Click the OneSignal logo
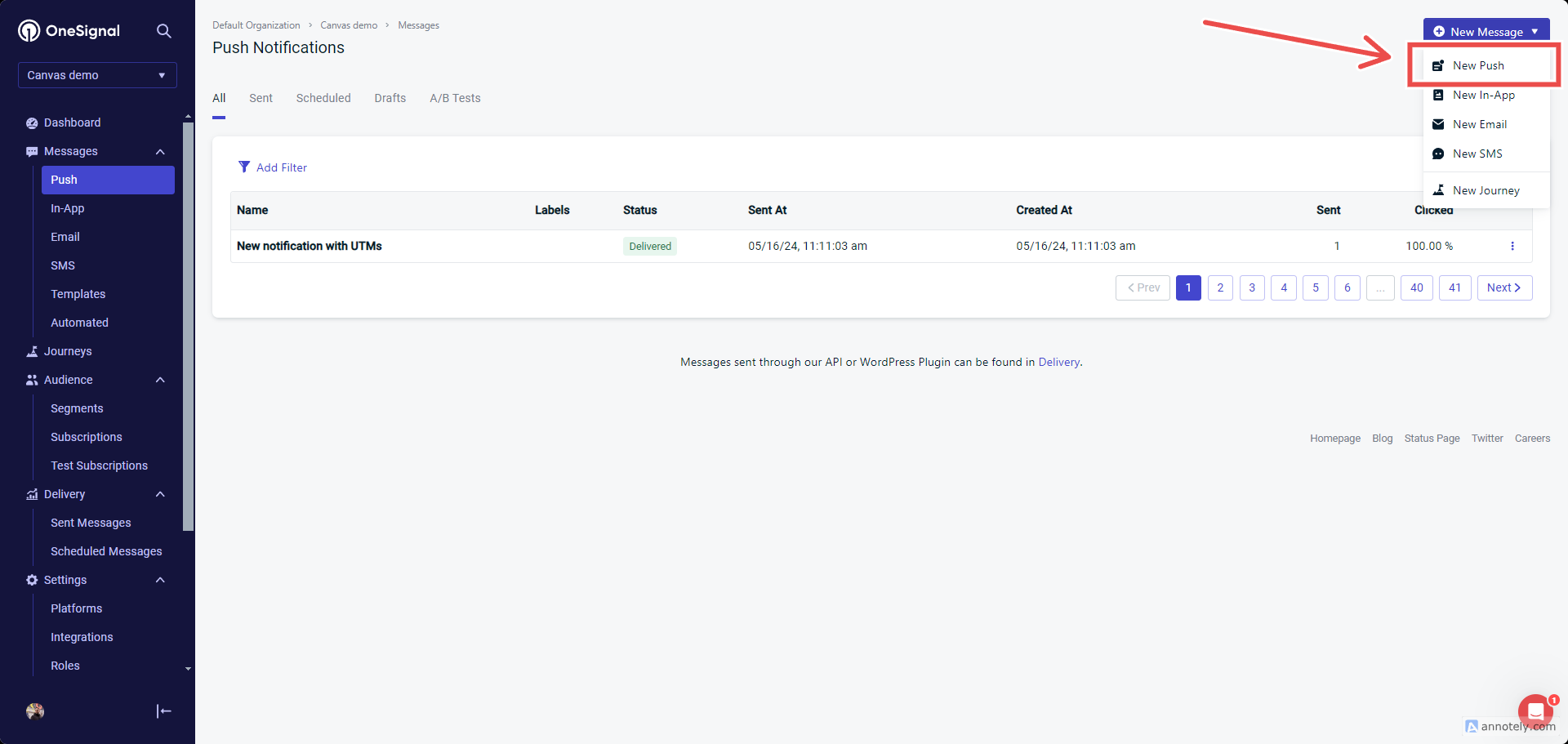Screen dimensions: 1568x744 point(69,31)
